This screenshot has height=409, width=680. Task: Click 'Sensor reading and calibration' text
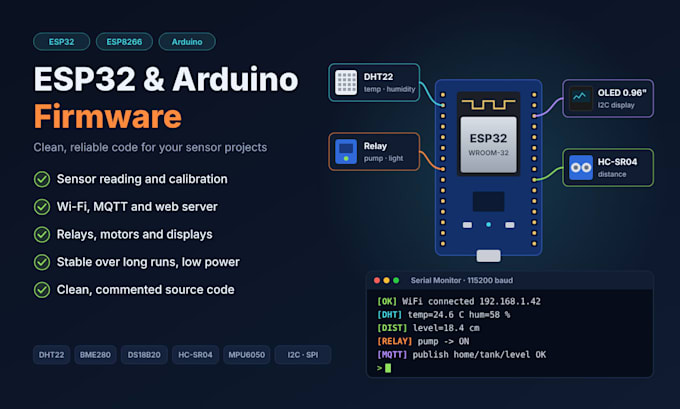[142, 179]
